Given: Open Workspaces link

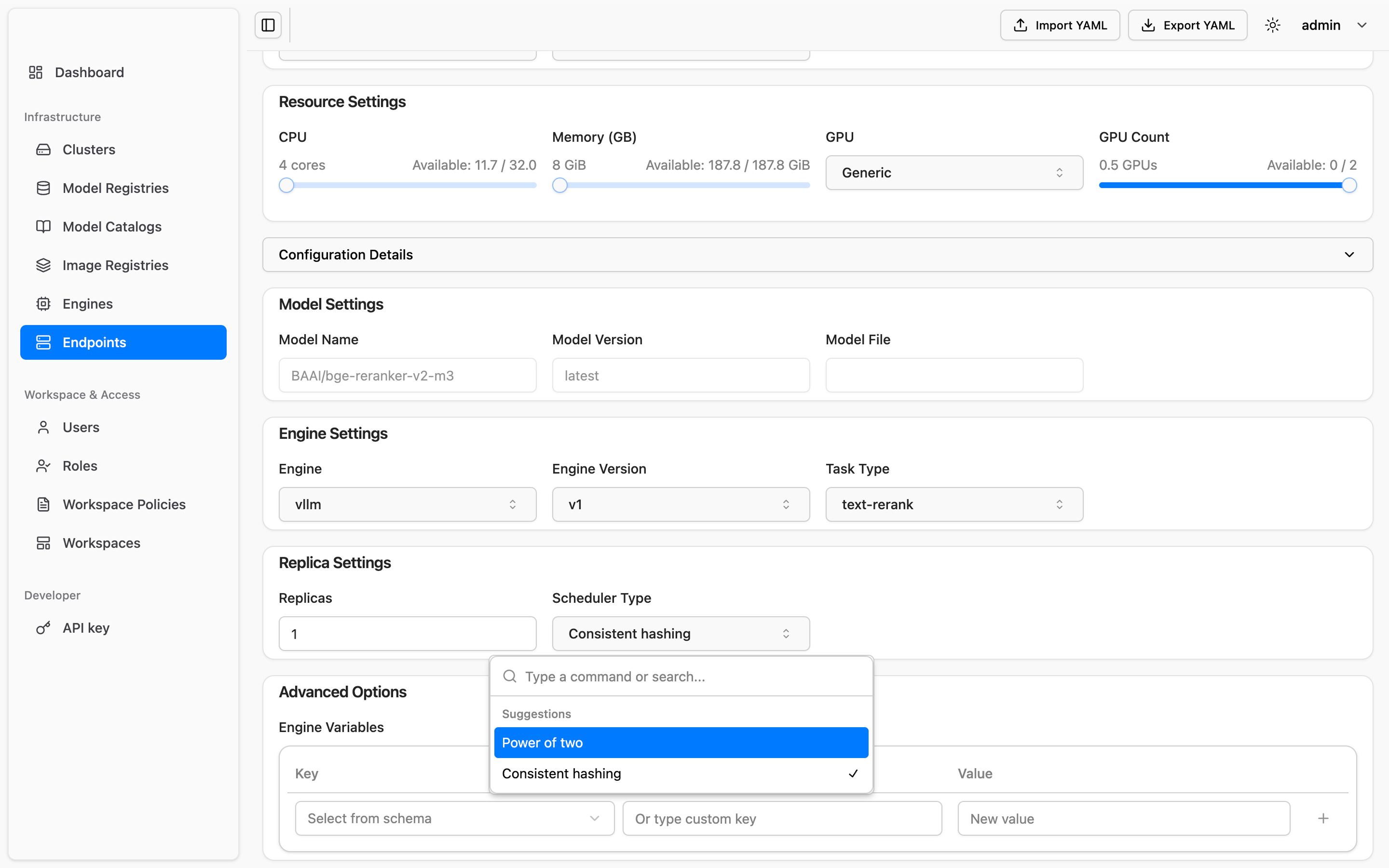Looking at the screenshot, I should coord(102,543).
